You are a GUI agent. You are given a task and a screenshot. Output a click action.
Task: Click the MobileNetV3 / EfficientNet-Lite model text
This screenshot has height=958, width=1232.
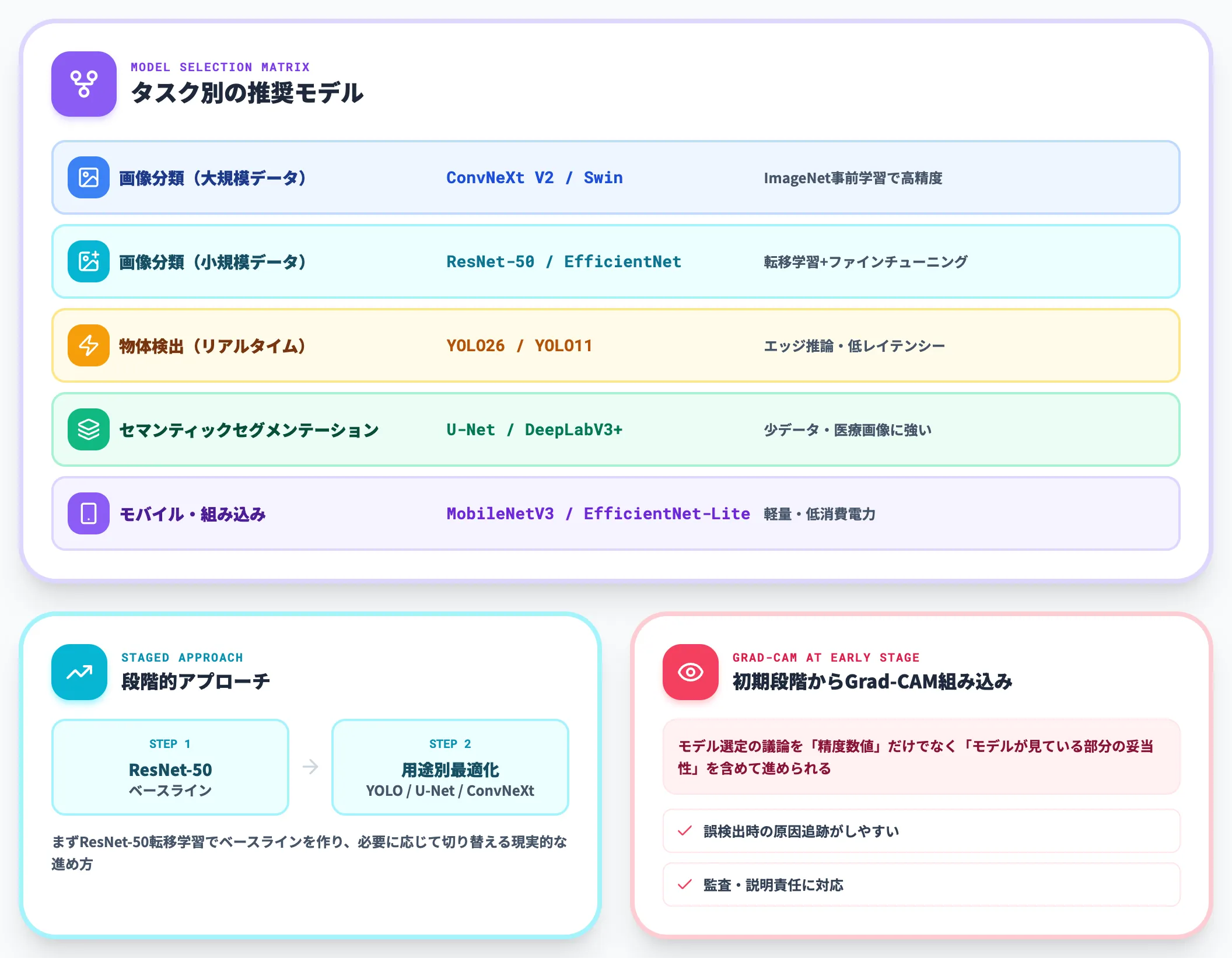coord(598,514)
